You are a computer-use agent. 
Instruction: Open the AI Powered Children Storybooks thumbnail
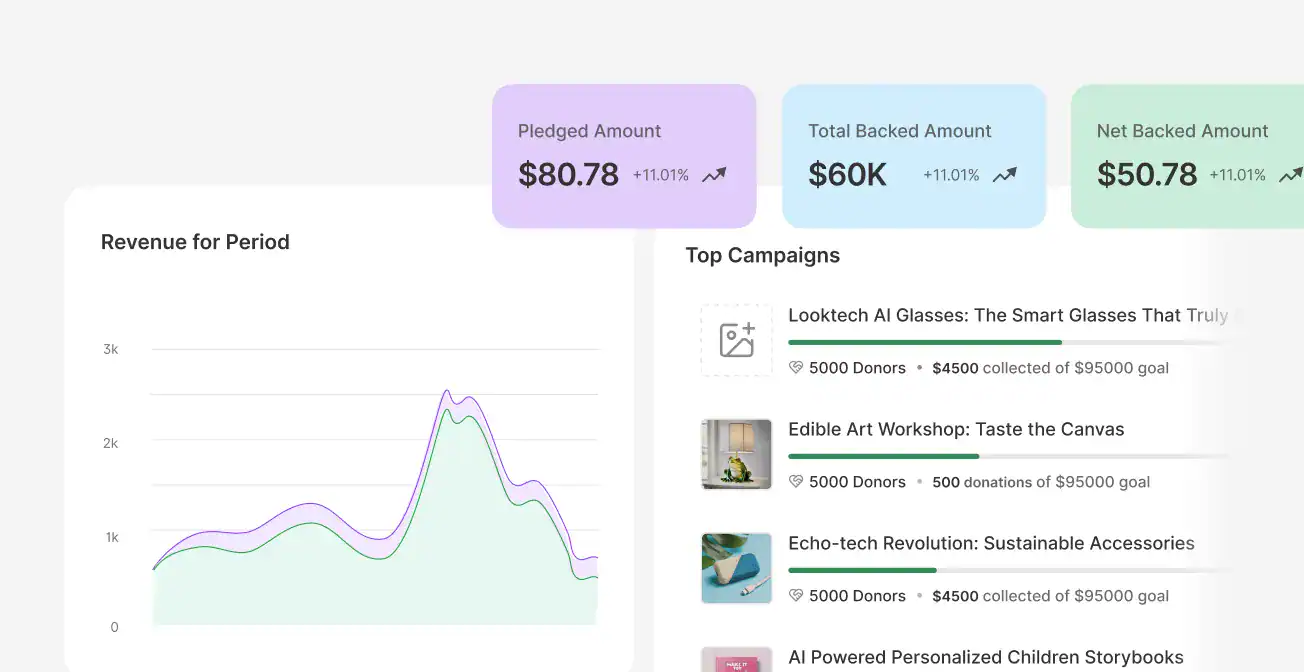(736, 660)
